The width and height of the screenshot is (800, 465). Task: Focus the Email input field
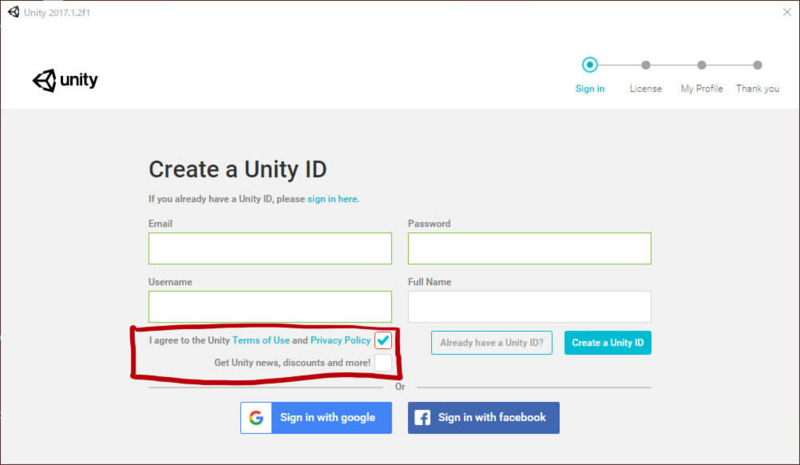[x=270, y=249]
